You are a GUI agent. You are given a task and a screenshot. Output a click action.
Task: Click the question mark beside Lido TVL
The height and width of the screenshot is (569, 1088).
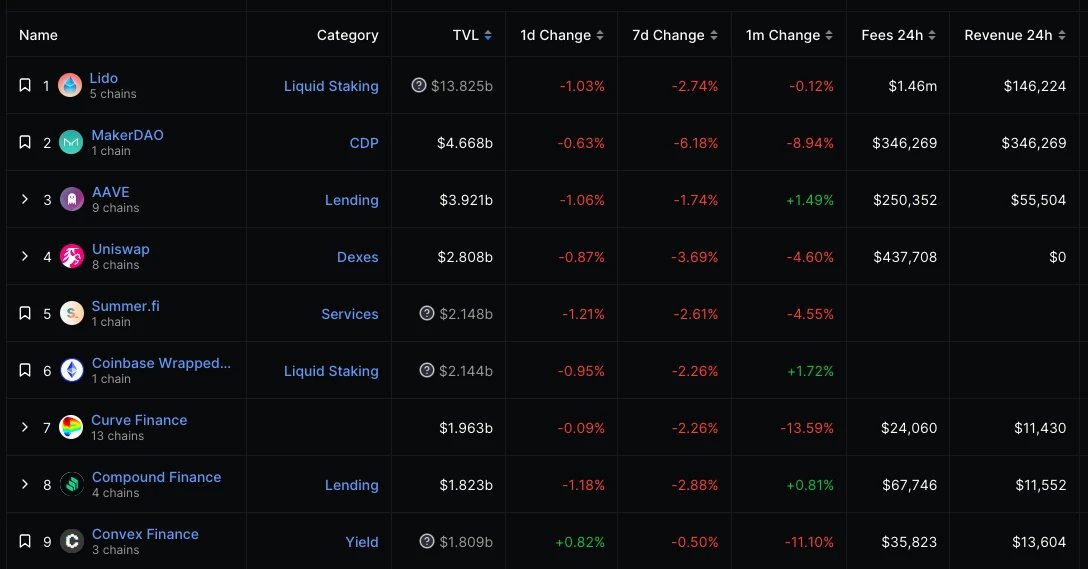419,86
